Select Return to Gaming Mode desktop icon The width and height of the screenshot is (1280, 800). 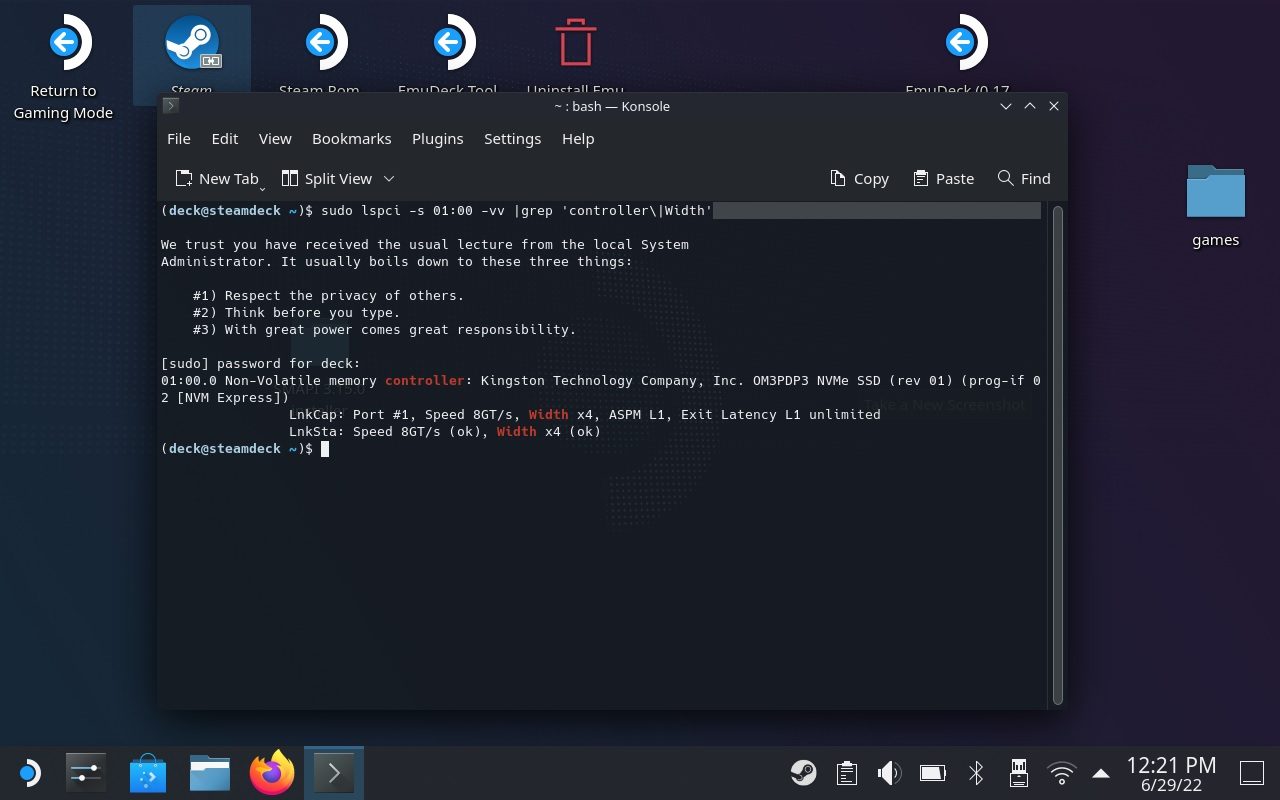pyautogui.click(x=63, y=67)
